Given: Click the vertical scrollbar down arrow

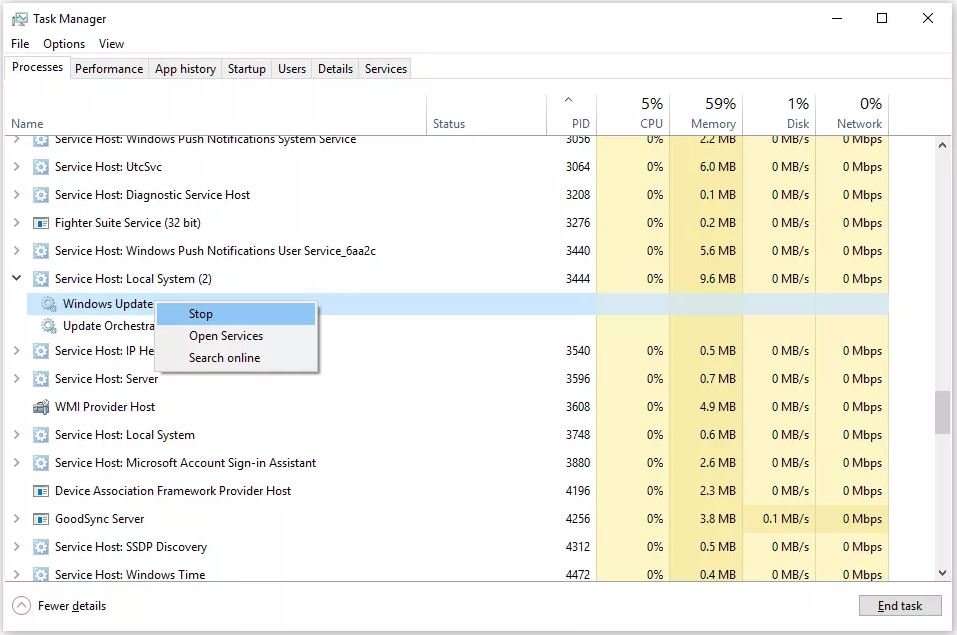Looking at the screenshot, I should (x=942, y=573).
